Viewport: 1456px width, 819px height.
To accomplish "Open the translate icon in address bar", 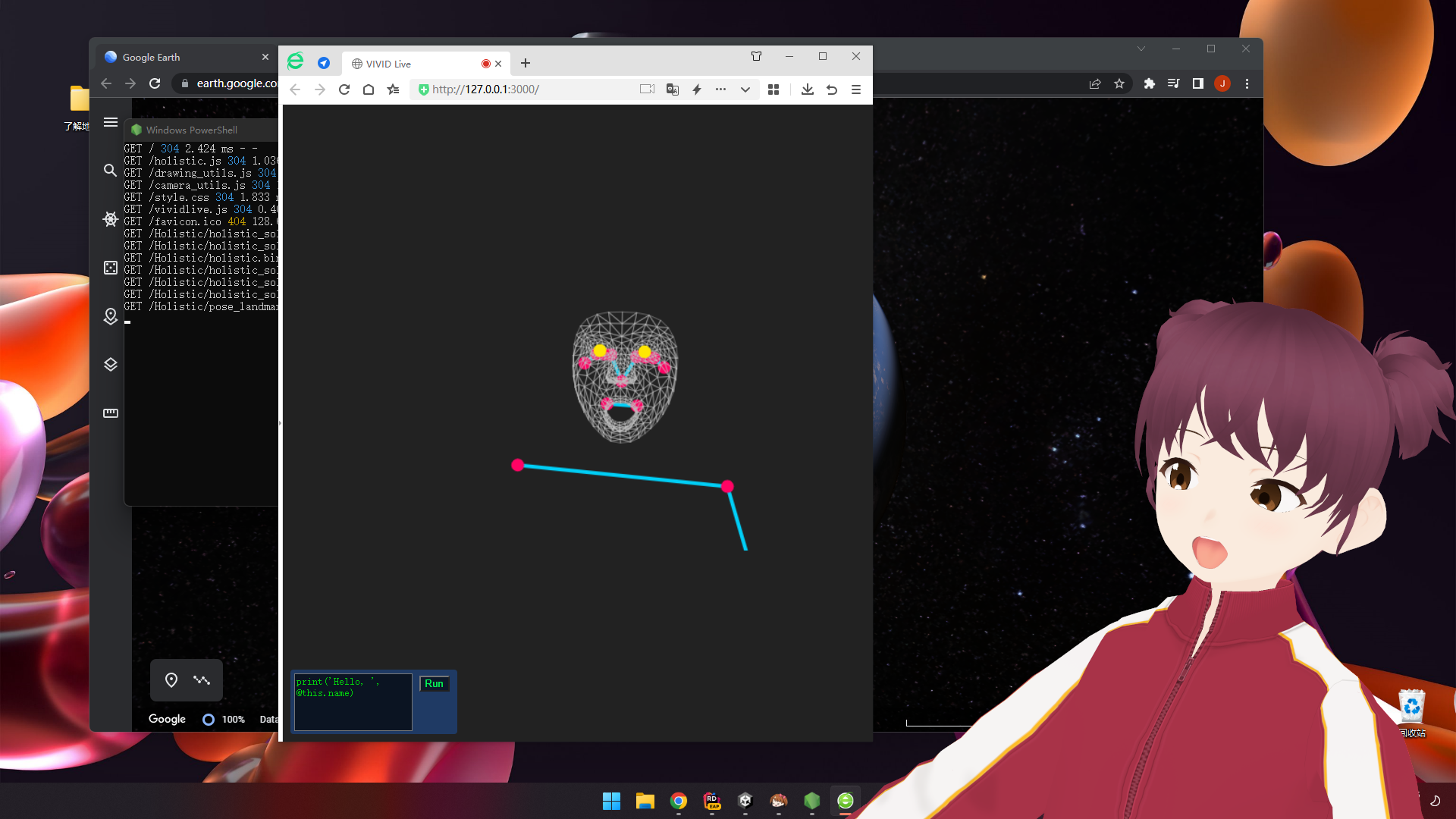I will click(x=672, y=89).
